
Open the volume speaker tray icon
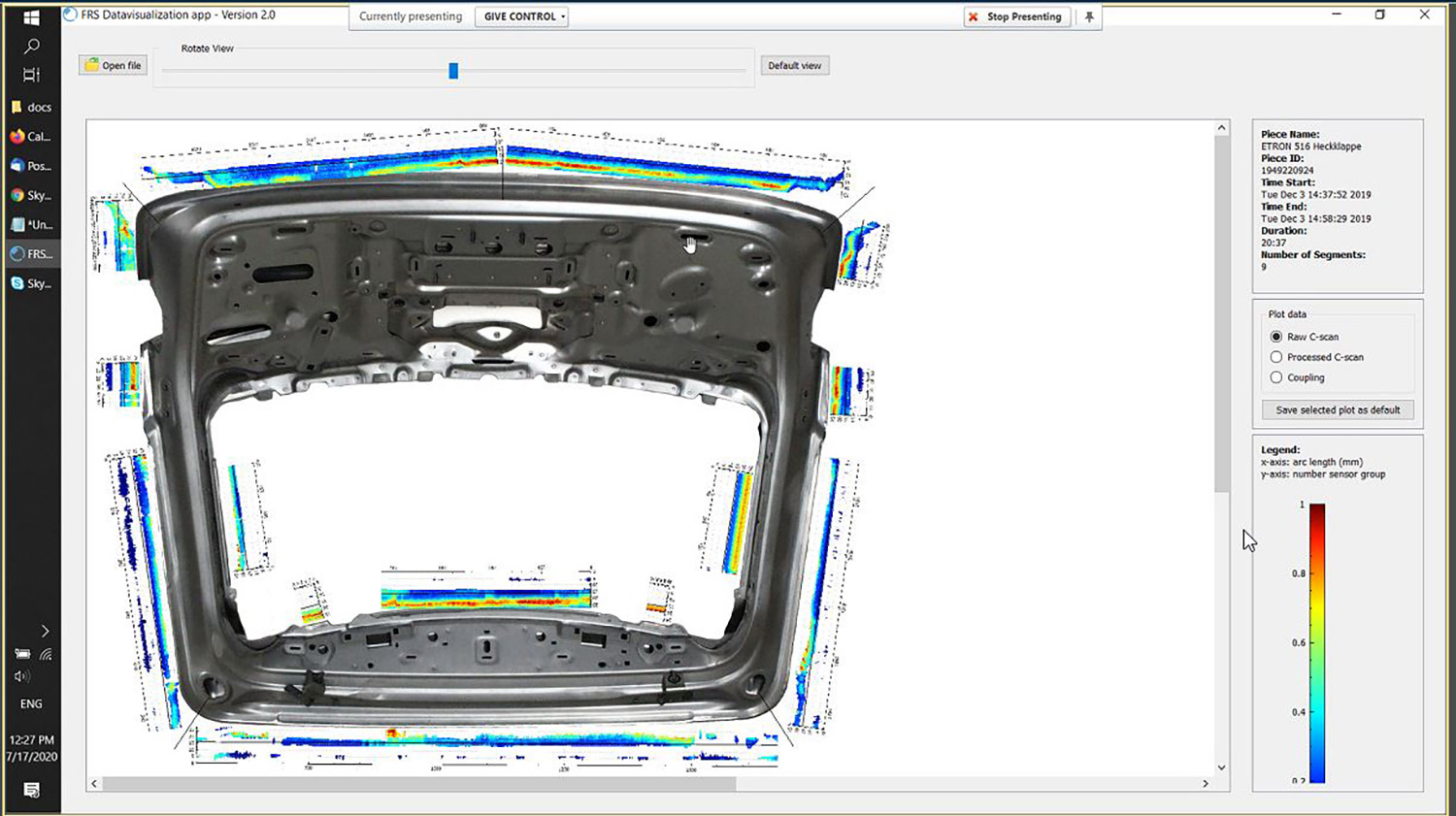[x=21, y=676]
